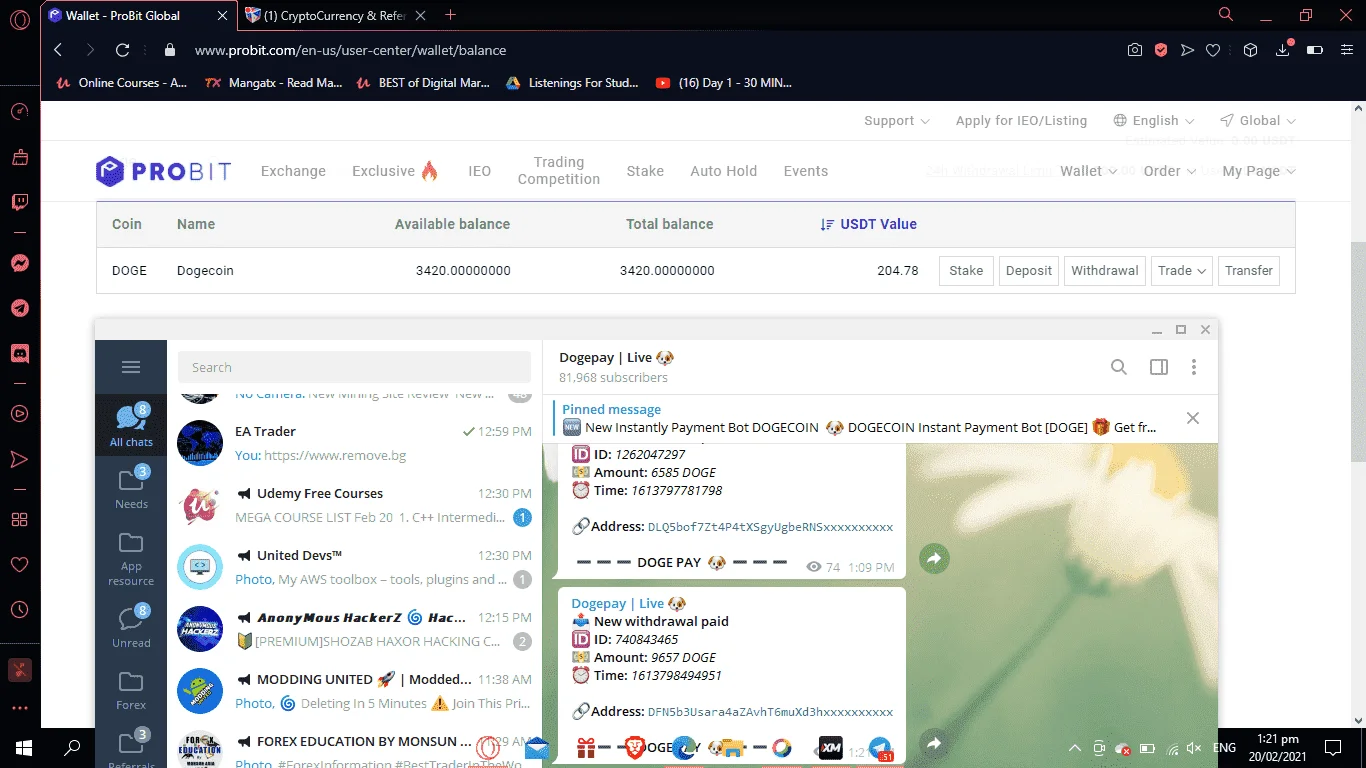Open the Support dropdown
Image resolution: width=1366 pixels, height=768 pixels.
[897, 120]
